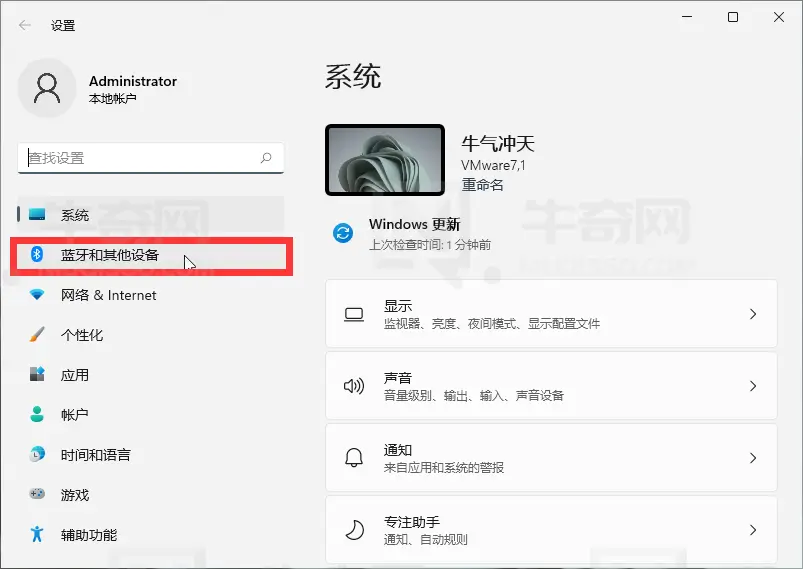Viewport: 803px width, 569px height.
Task: Open 帐户 settings
Action: 151,414
